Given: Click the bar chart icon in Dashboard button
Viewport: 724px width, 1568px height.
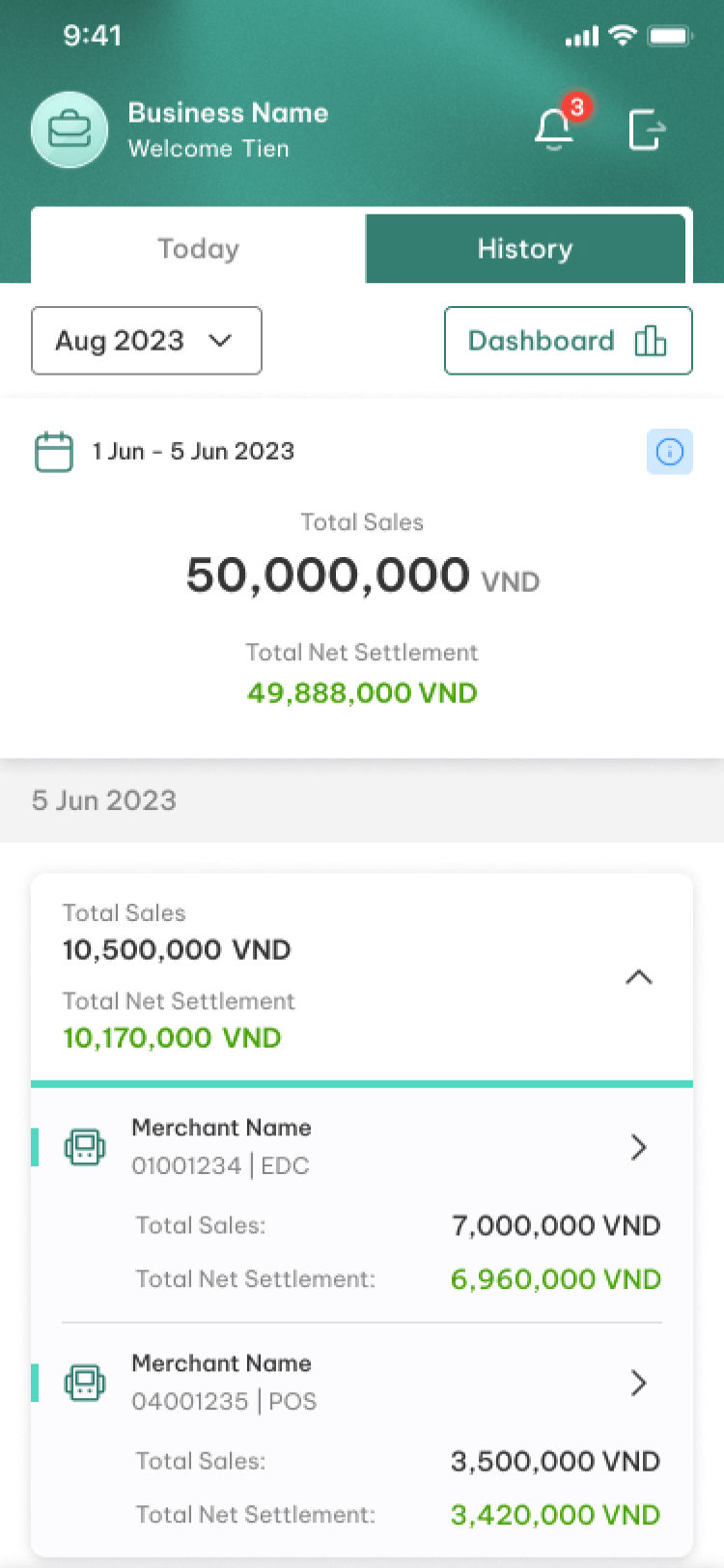Looking at the screenshot, I should tap(651, 341).
